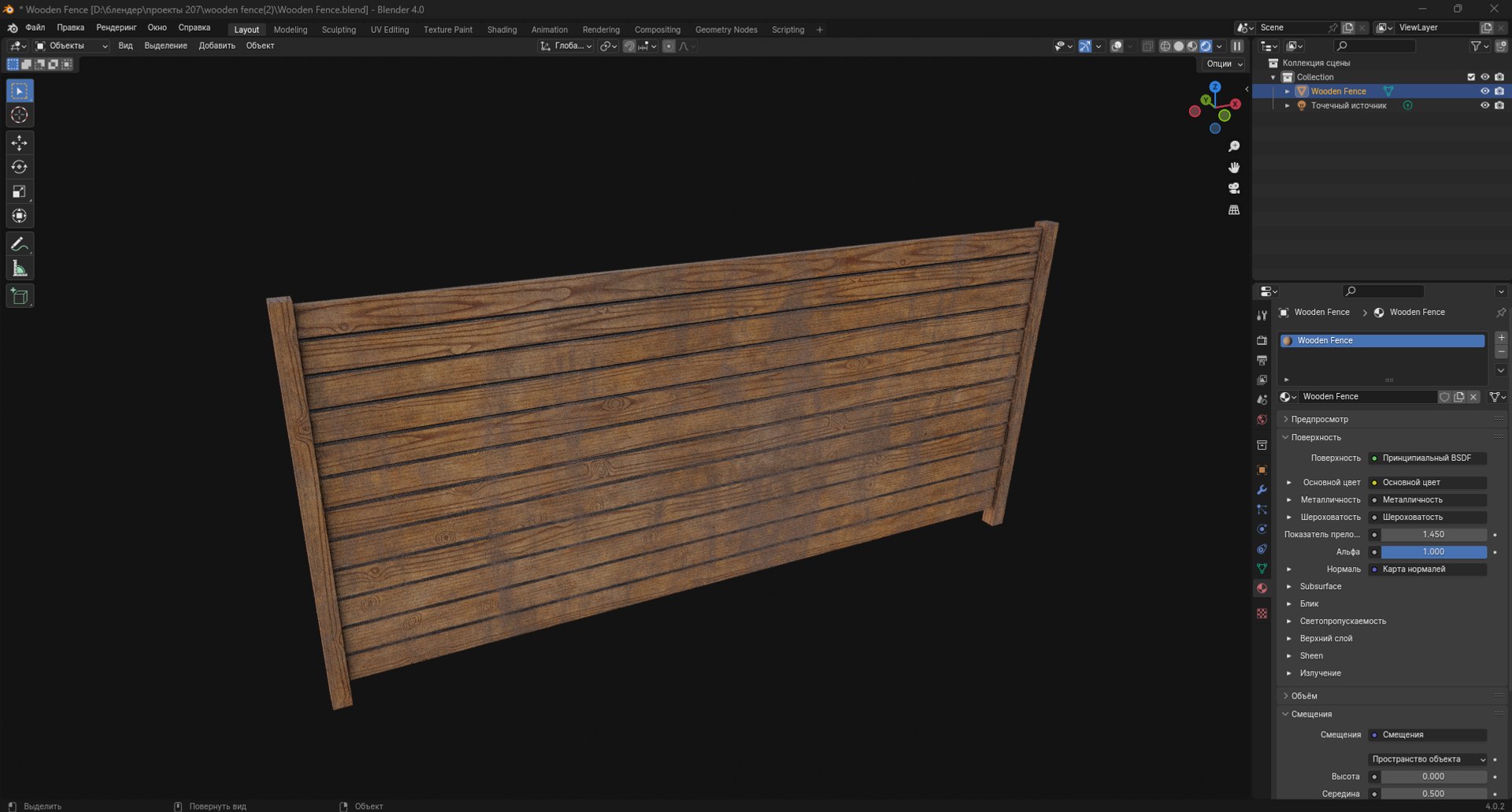Image resolution: width=1512 pixels, height=812 pixels.
Task: Expand the Предпросмотр panel
Action: (x=1319, y=419)
